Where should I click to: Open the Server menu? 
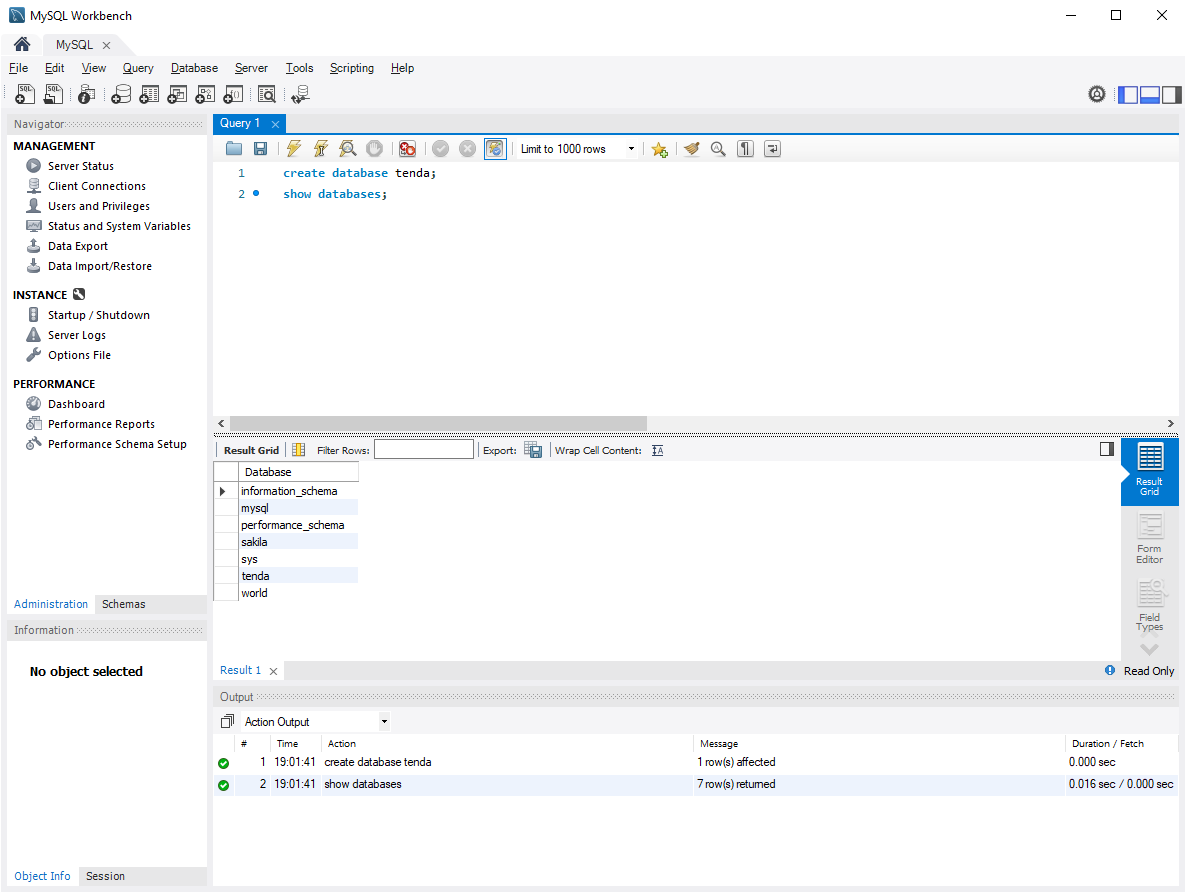(251, 68)
